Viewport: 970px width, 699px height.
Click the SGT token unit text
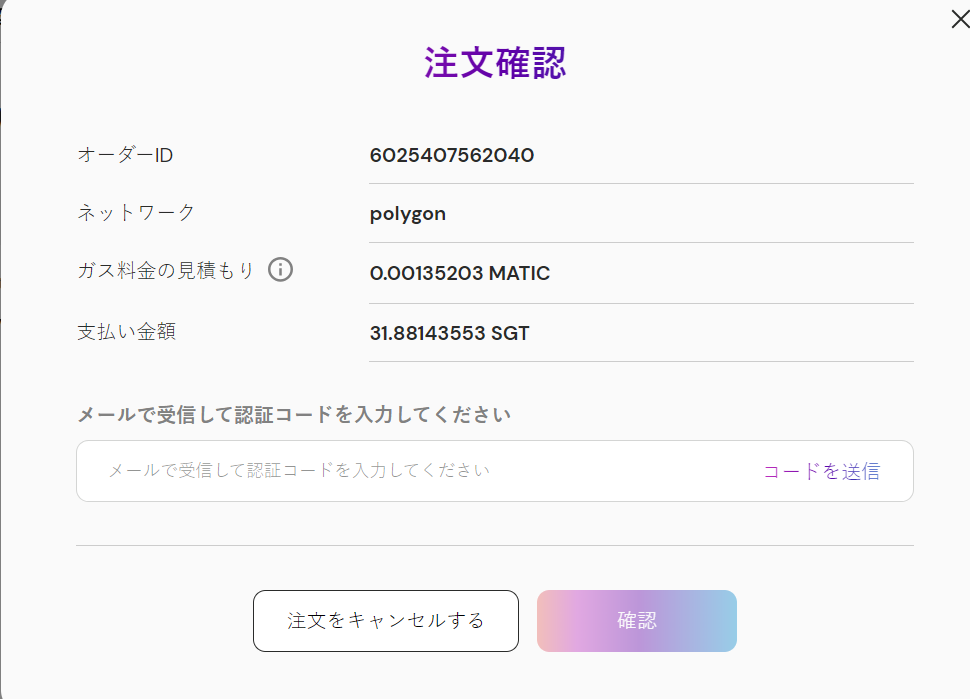click(x=510, y=333)
